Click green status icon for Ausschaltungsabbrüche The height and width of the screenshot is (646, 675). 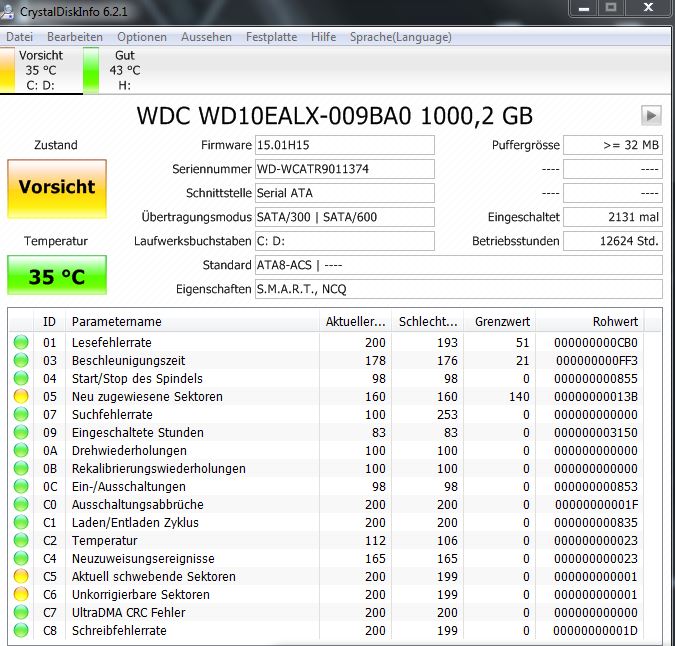coord(21,504)
